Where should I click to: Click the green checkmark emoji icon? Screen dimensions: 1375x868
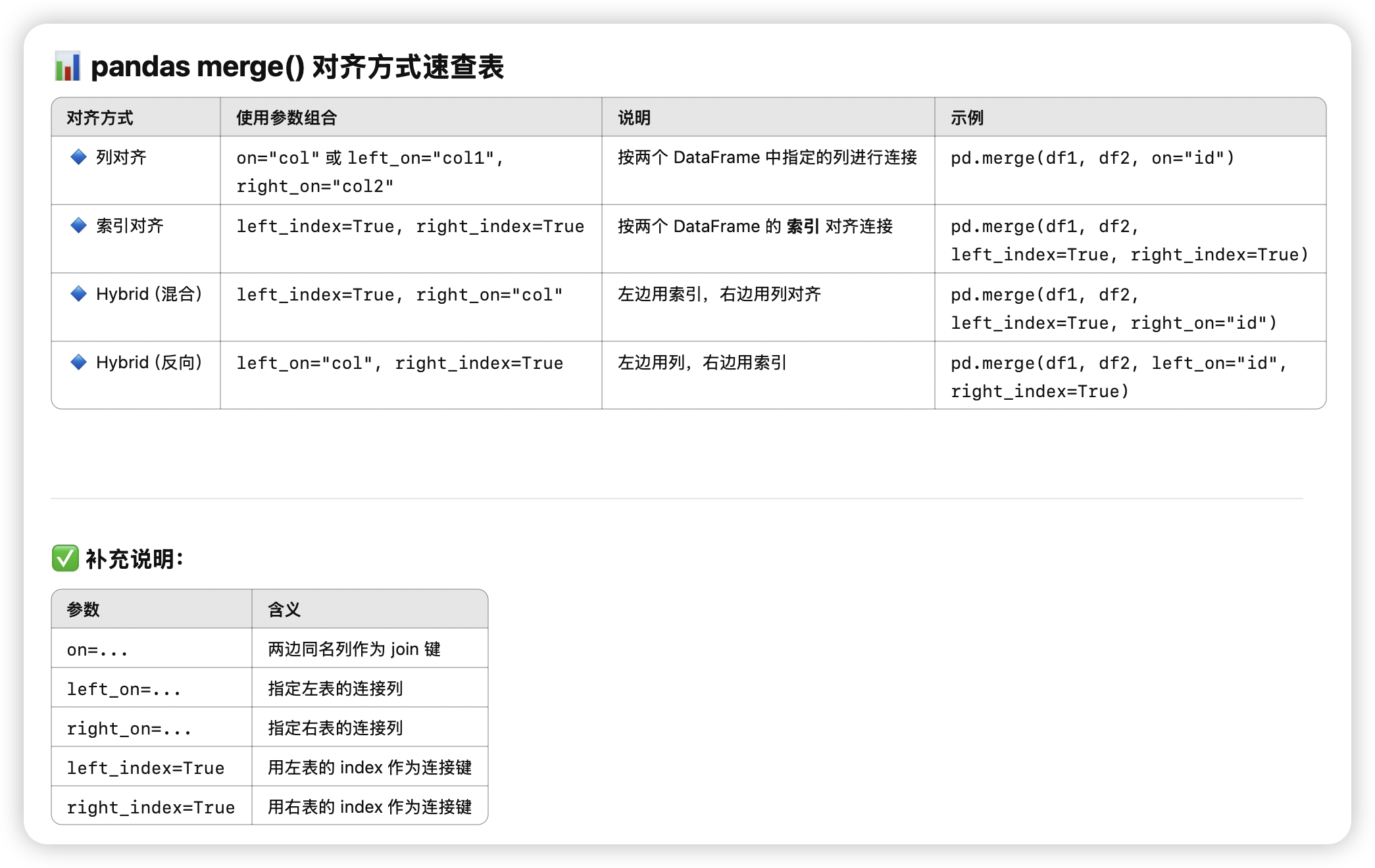(65, 558)
